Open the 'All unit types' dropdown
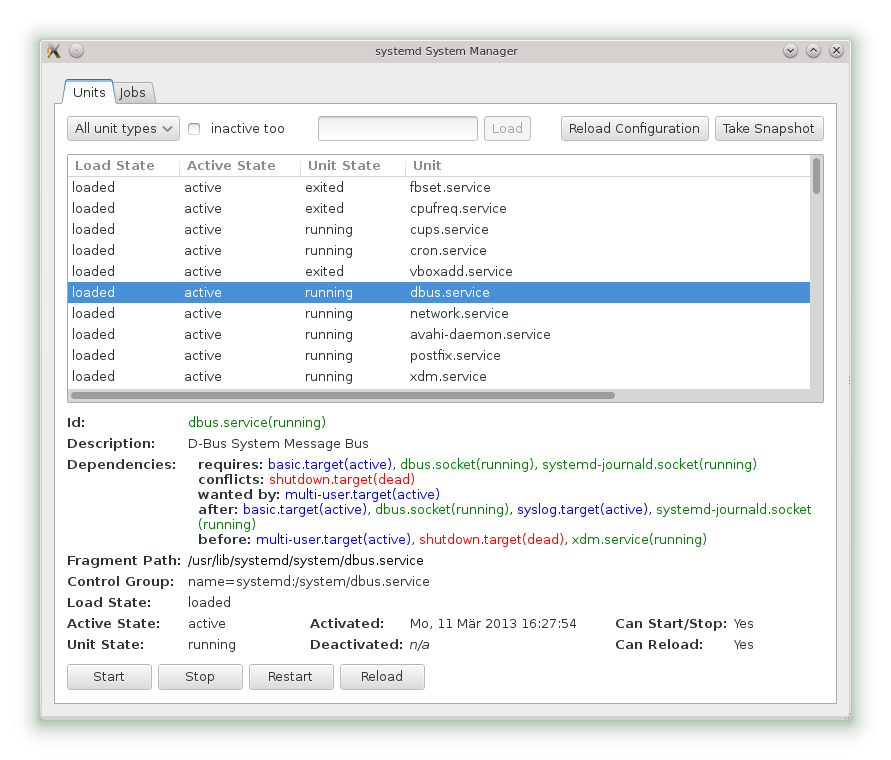The width and height of the screenshot is (891, 760). click(x=123, y=129)
